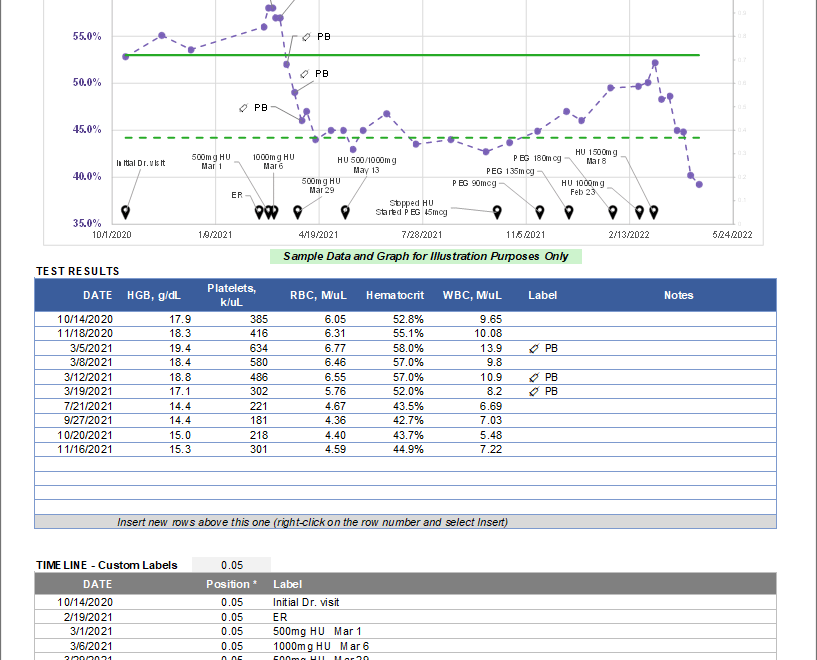Select the solid green threshold line on chart
Screen dimensions: 817x660
[x=400, y=55]
